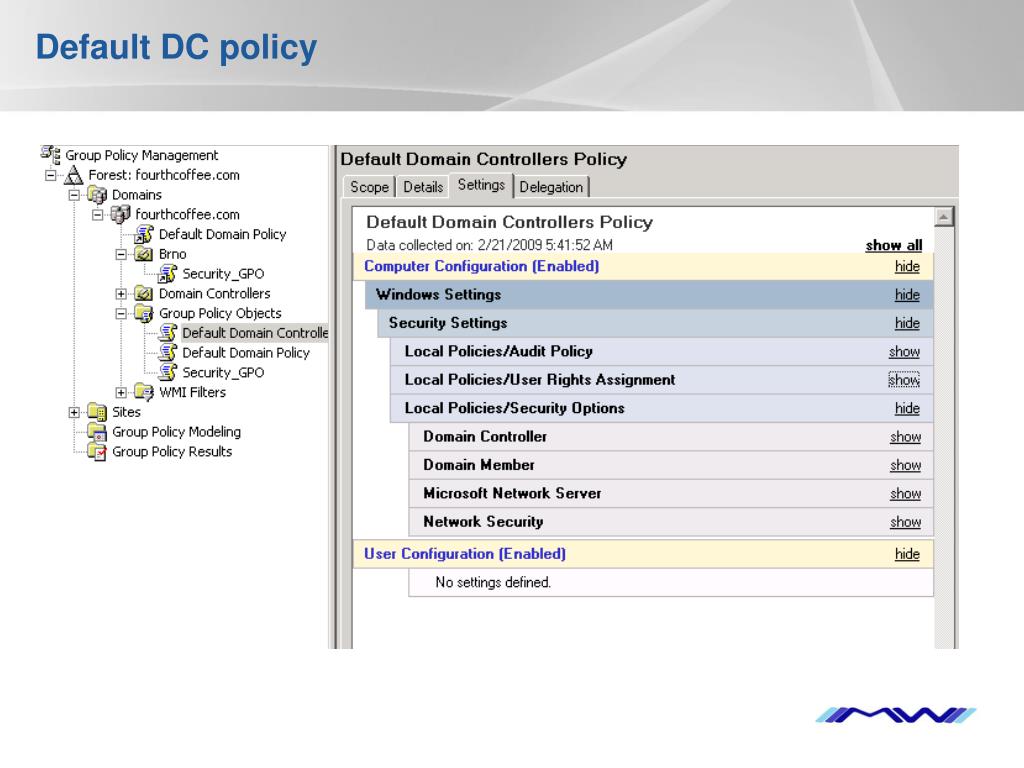Screen dimensions: 1024x768
Task: Click the Default Domain Policy link icon directly under fourthcoffee.com
Action: (144, 234)
